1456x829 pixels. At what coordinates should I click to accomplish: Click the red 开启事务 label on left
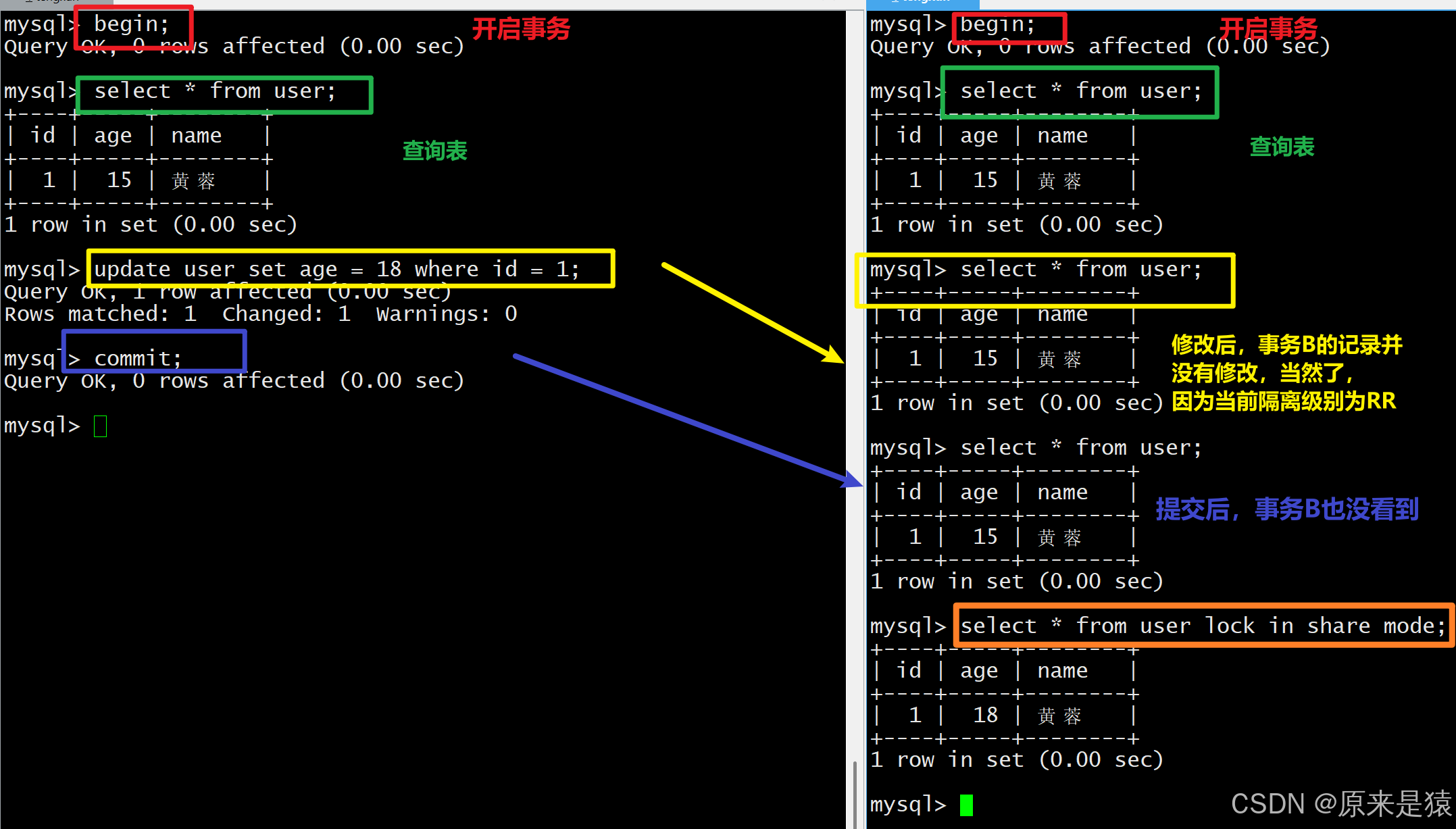521,29
